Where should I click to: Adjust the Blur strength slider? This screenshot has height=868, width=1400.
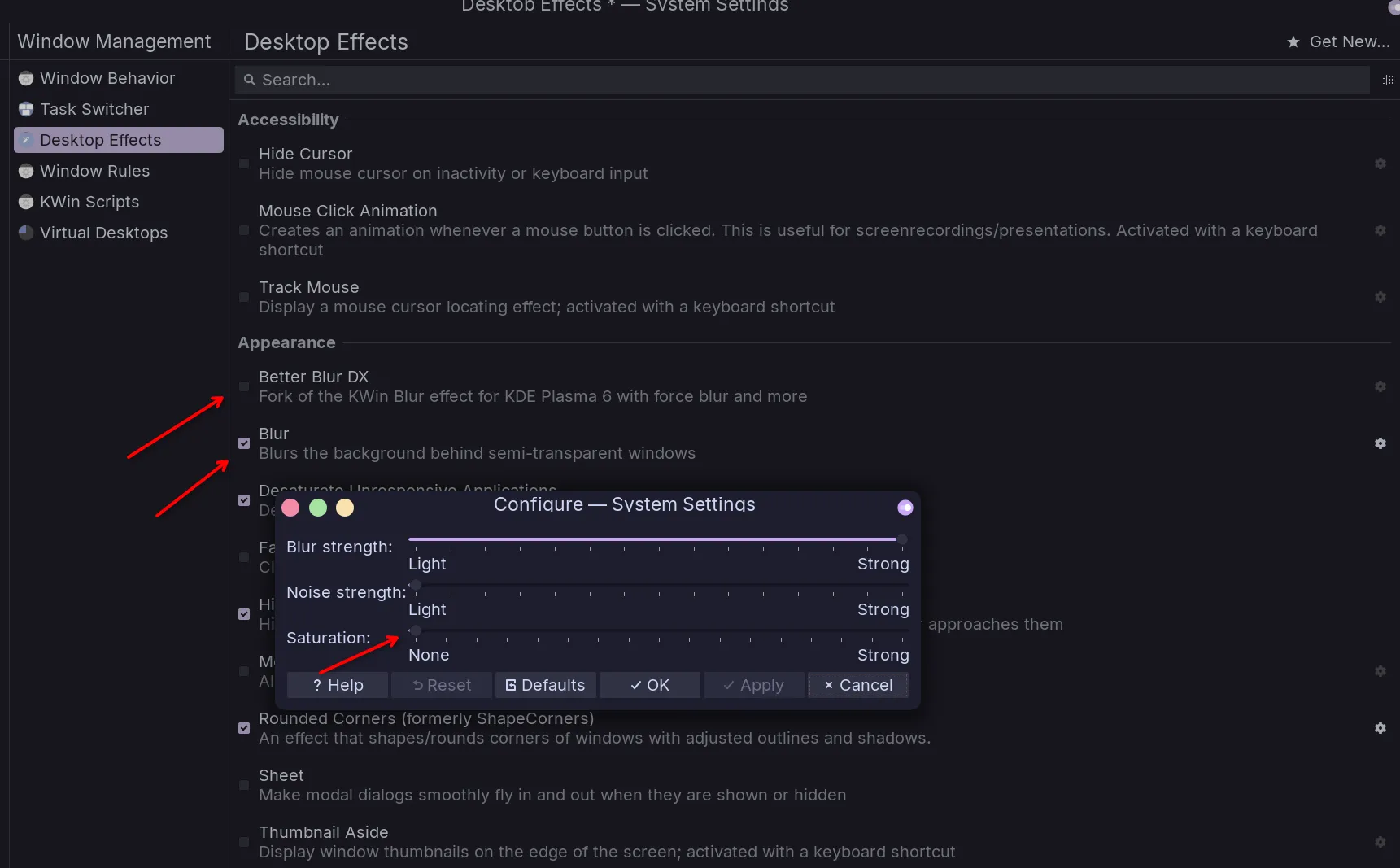(x=658, y=539)
